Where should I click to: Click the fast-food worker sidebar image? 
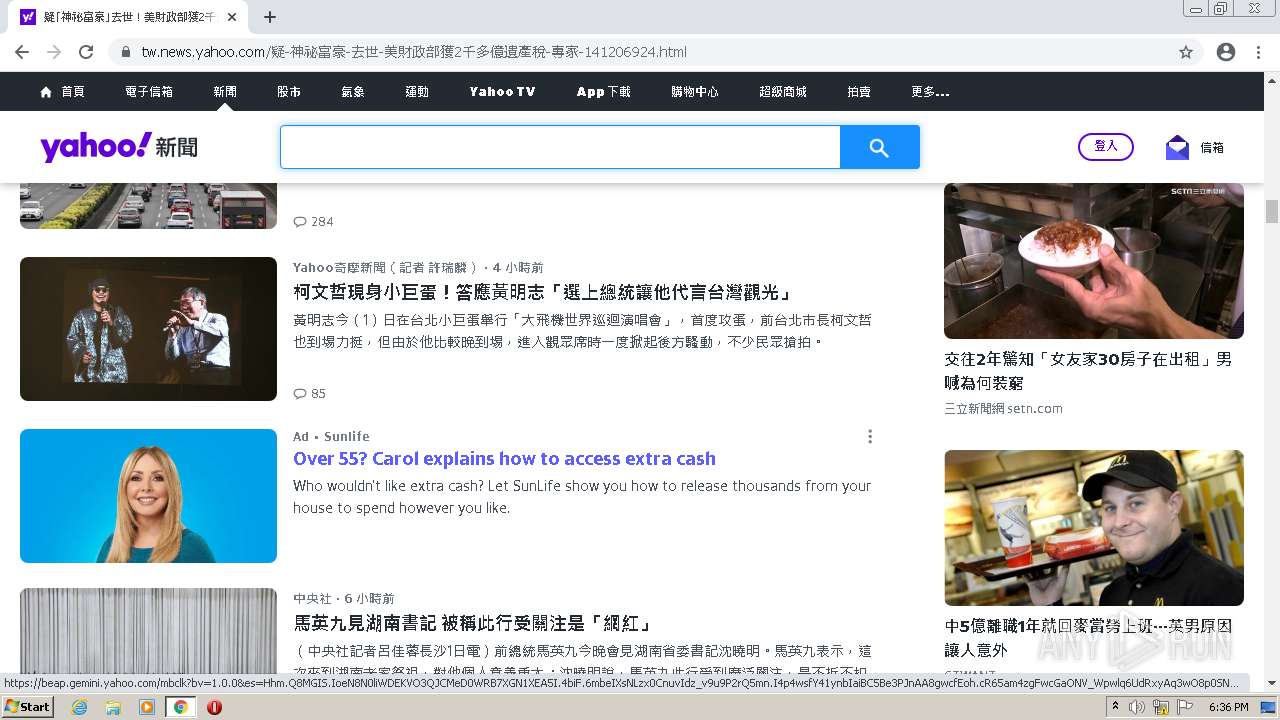(1094, 528)
